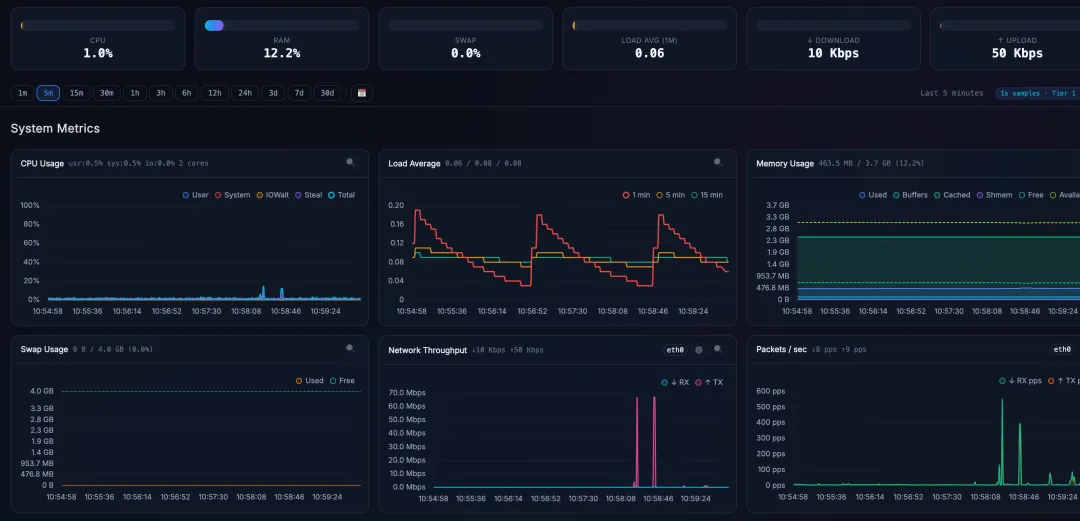The image size is (1080, 521).
Task: Click the Load Avg progress bar
Action: click(650, 25)
